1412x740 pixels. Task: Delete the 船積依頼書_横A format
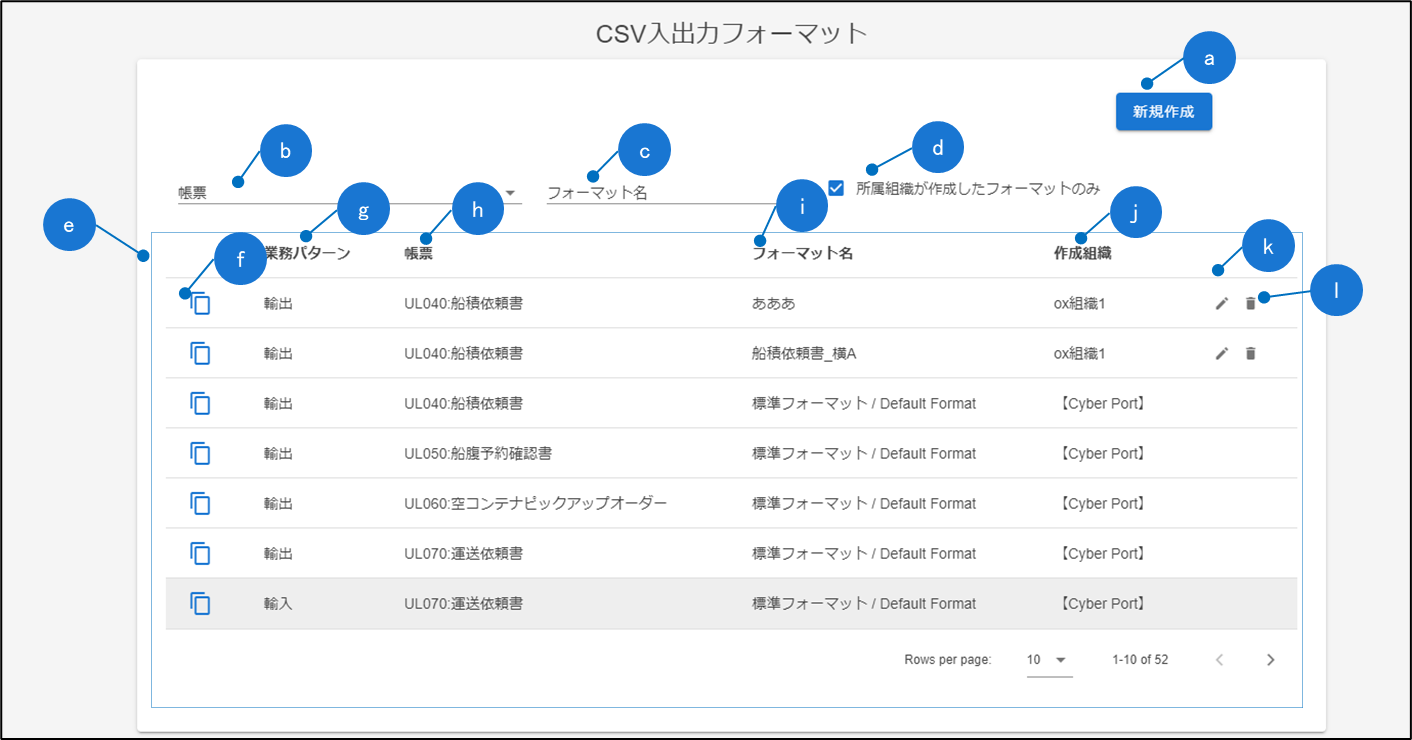[x=1250, y=353]
